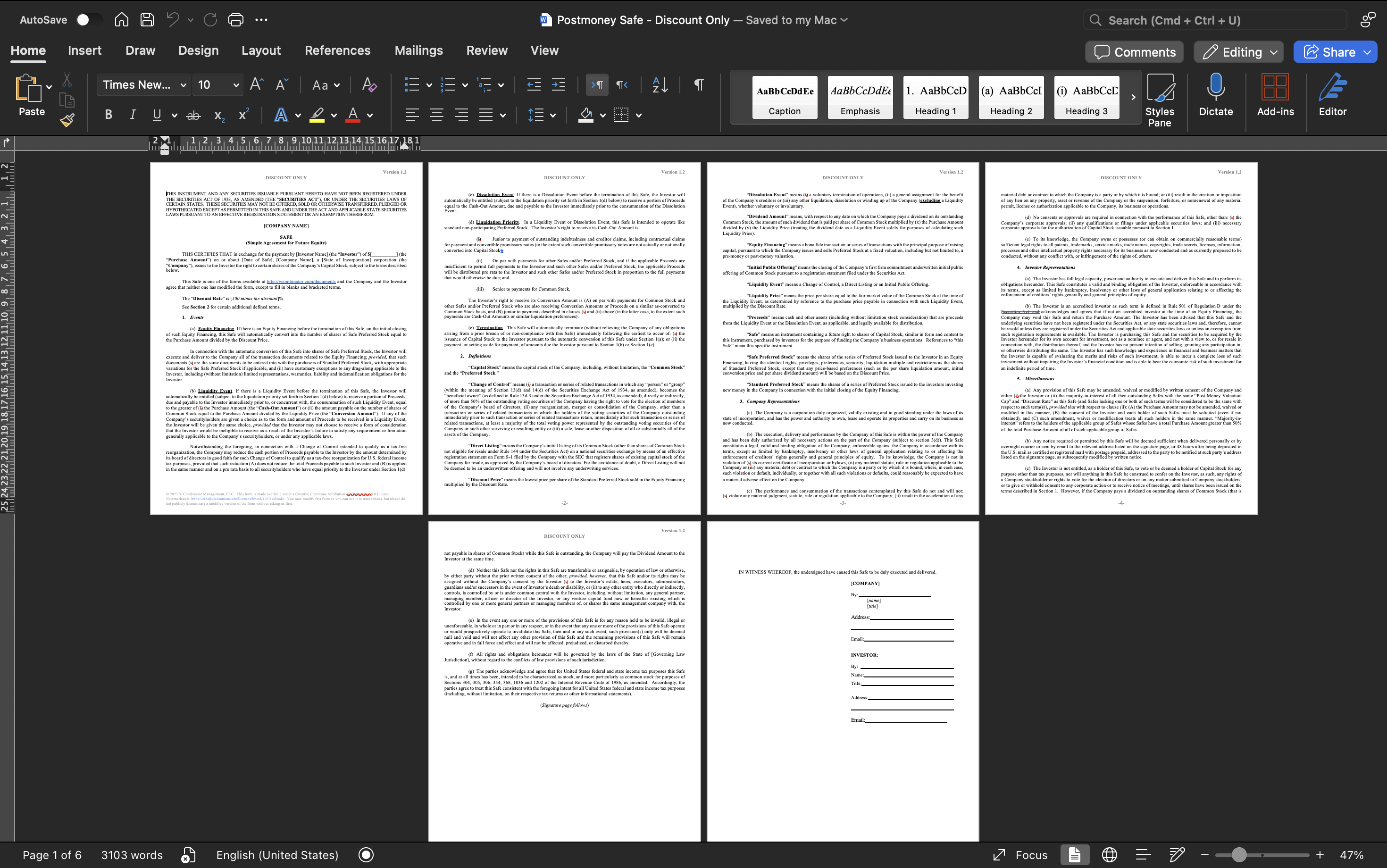Open the Review tab
The width and height of the screenshot is (1387, 868).
486,50
